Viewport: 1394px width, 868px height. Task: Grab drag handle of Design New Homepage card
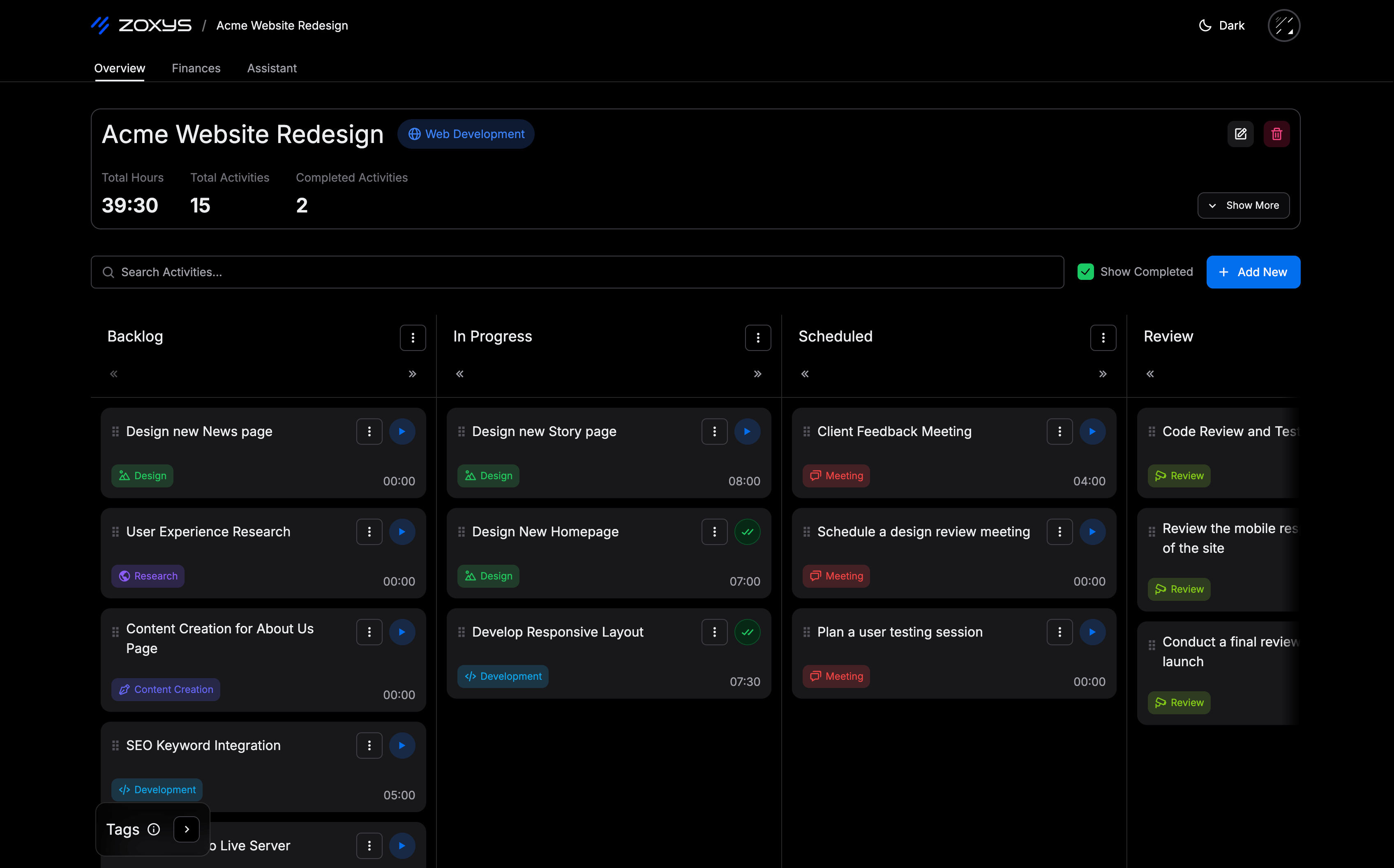point(462,531)
